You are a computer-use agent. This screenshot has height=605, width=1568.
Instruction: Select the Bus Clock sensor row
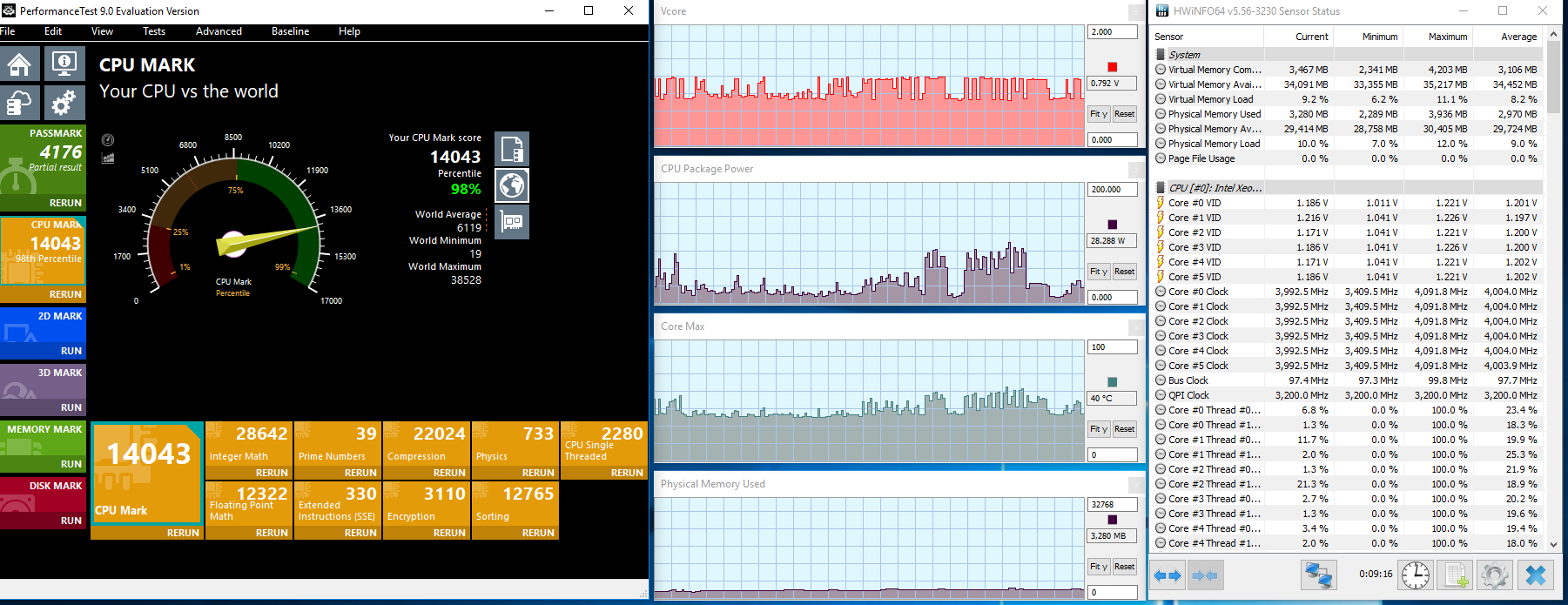tap(1347, 380)
